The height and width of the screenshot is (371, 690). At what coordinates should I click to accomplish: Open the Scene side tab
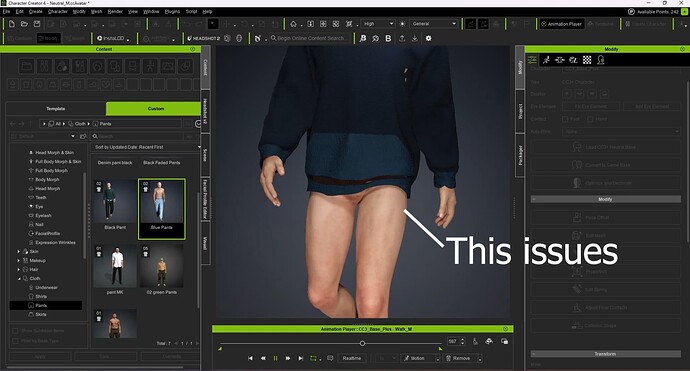tap(205, 155)
